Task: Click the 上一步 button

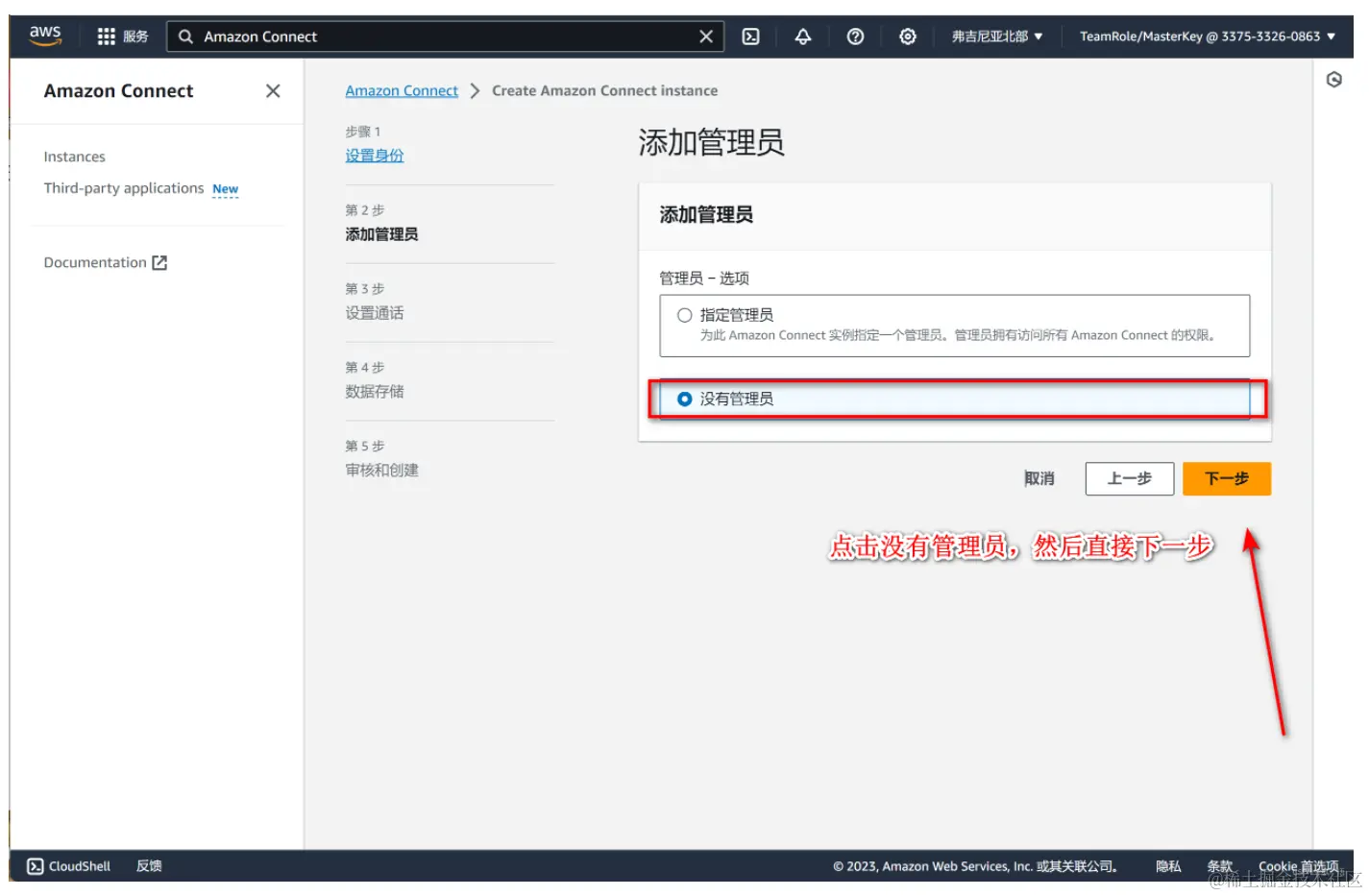Action: (1130, 478)
